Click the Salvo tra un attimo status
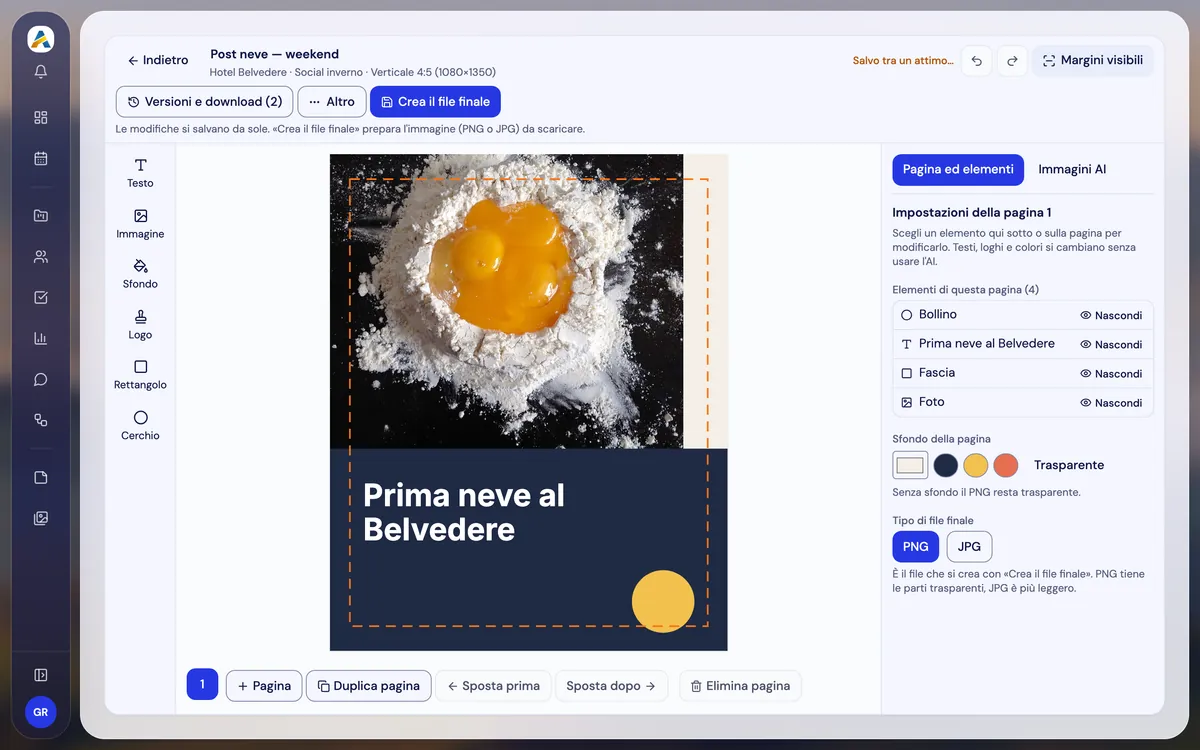 903,61
